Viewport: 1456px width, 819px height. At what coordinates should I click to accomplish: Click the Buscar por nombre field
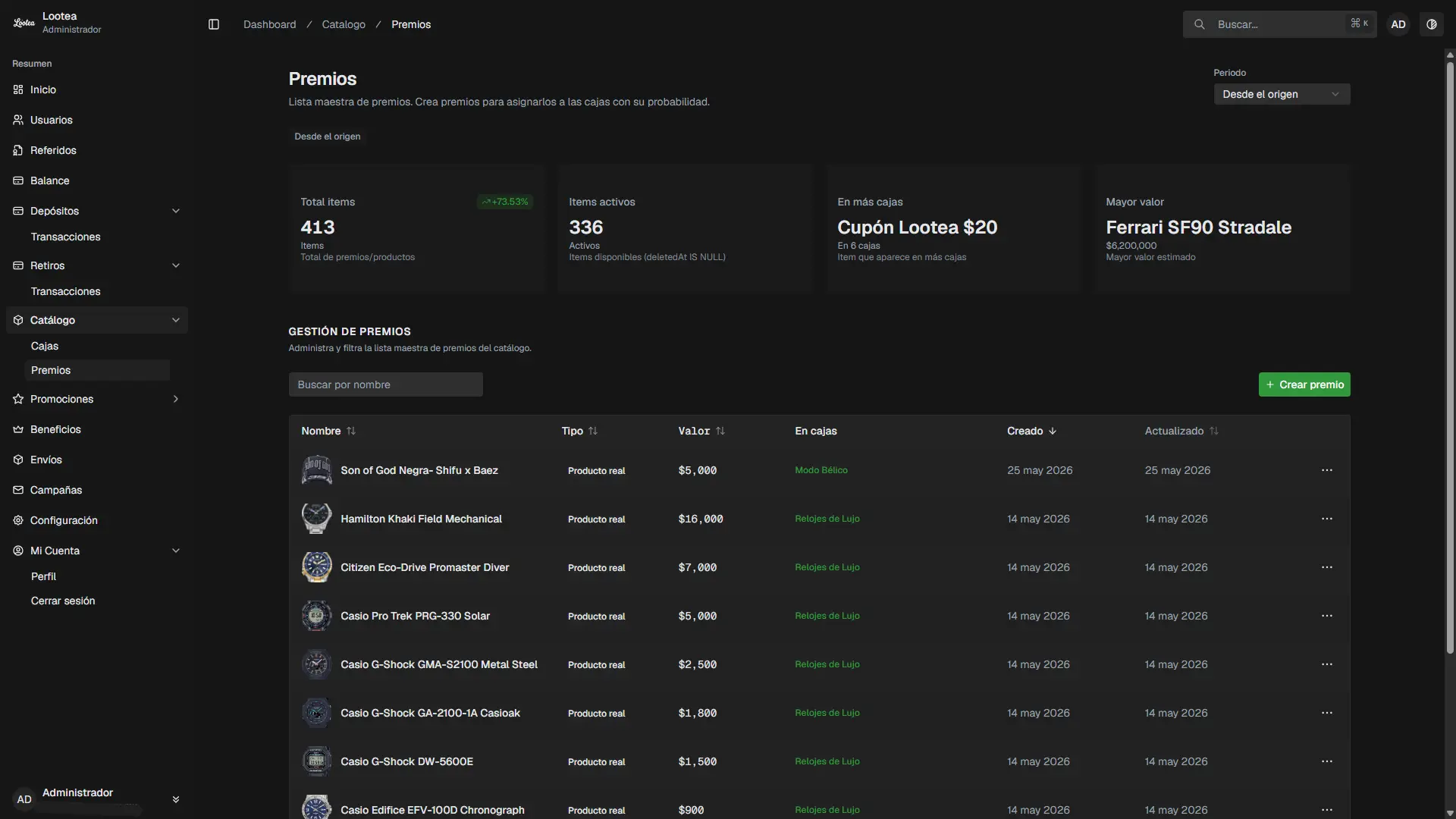click(385, 384)
